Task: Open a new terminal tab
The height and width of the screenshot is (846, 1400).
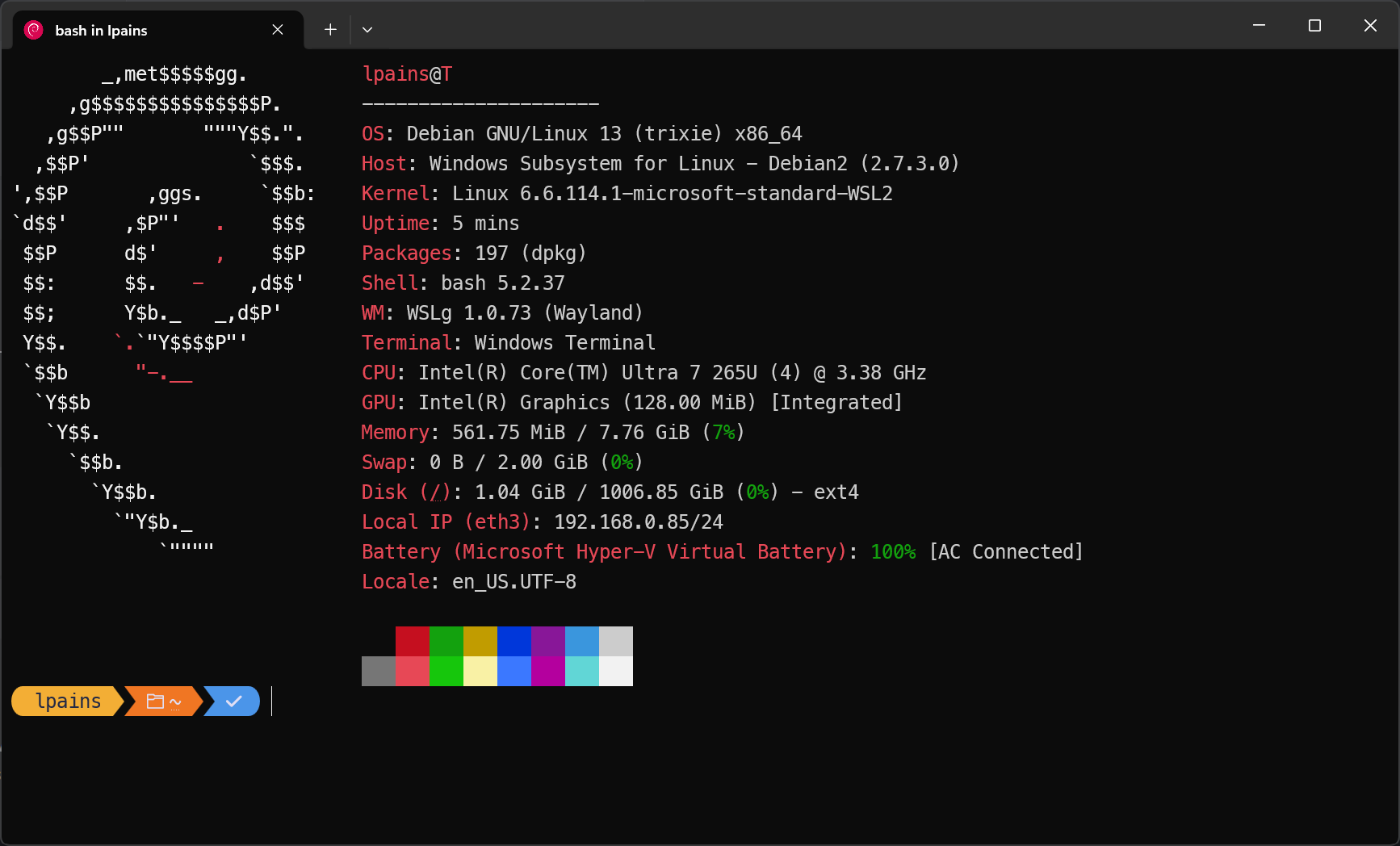Action: coord(330,30)
